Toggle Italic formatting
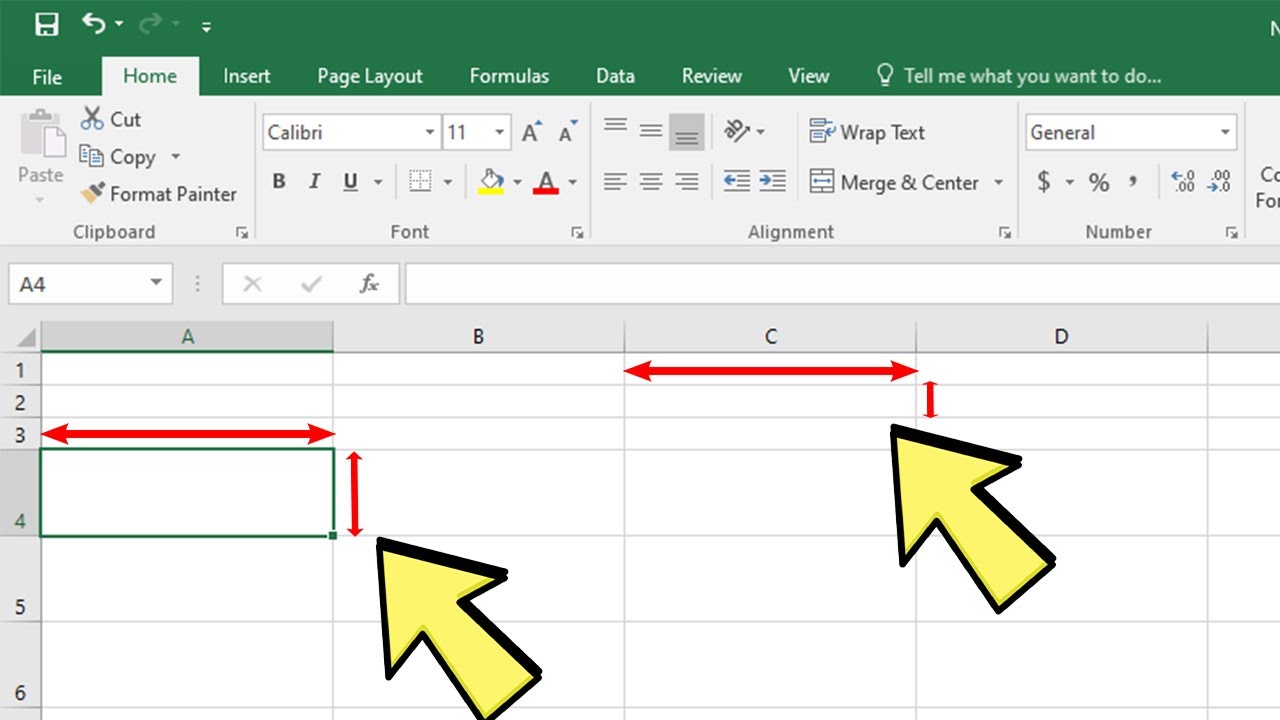The image size is (1280, 720). (314, 182)
